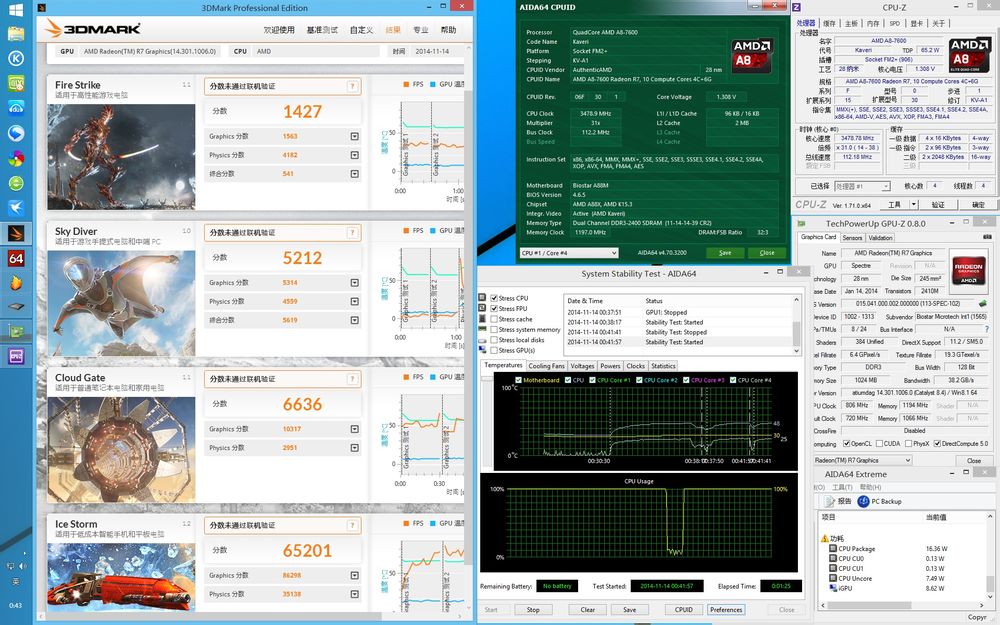Open the flame icon on the taskbar

[16, 283]
